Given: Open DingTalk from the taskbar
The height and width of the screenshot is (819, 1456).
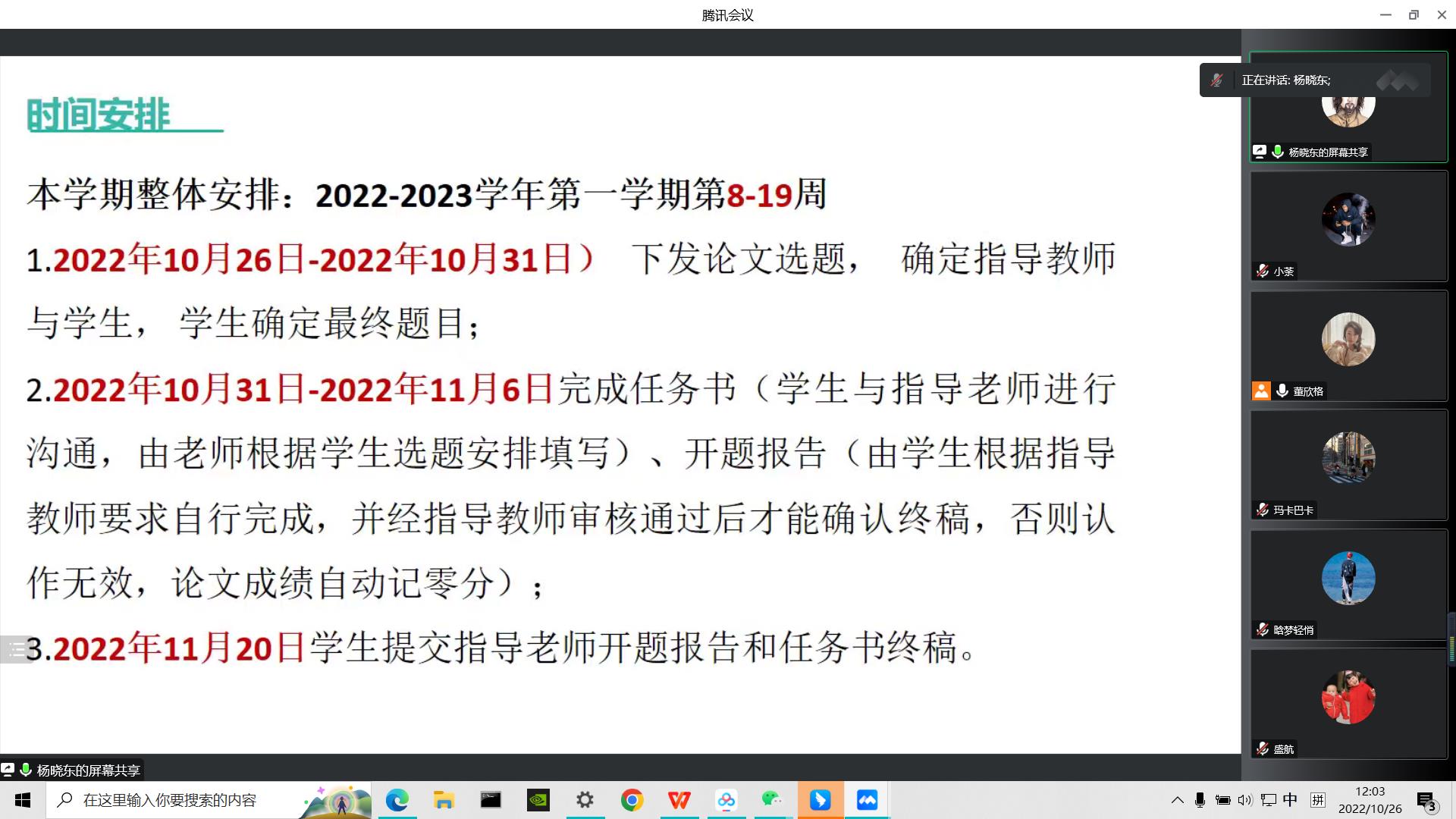Looking at the screenshot, I should (x=820, y=800).
